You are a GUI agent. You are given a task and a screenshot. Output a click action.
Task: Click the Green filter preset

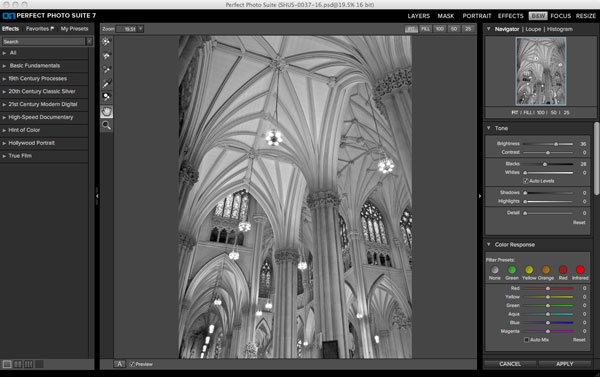(x=512, y=270)
